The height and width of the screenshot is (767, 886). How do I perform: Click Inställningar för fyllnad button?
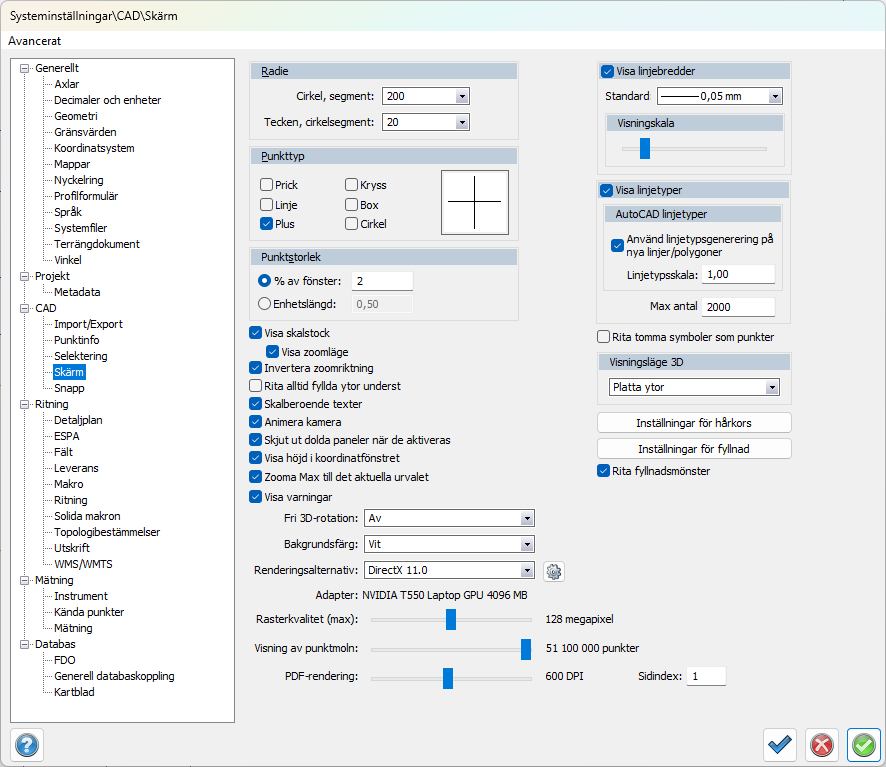click(x=694, y=449)
